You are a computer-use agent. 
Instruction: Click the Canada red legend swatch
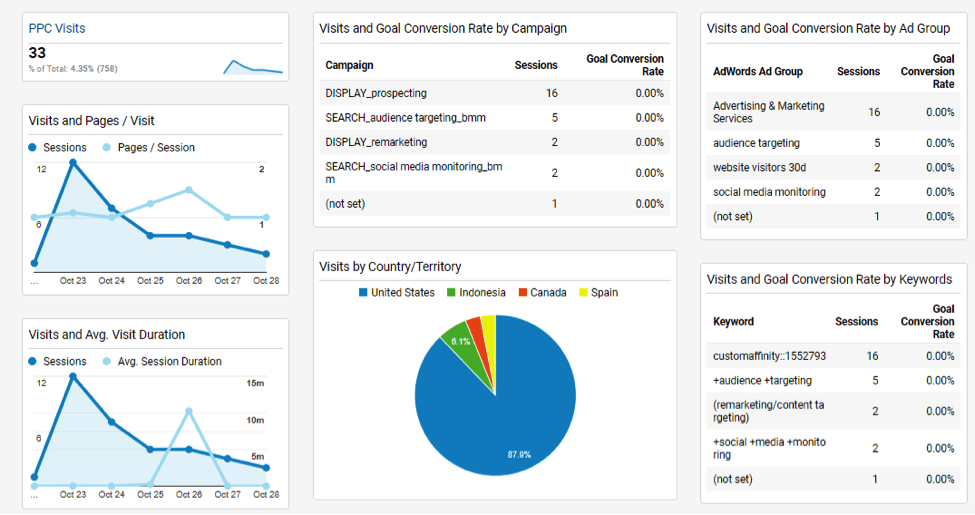tap(522, 292)
